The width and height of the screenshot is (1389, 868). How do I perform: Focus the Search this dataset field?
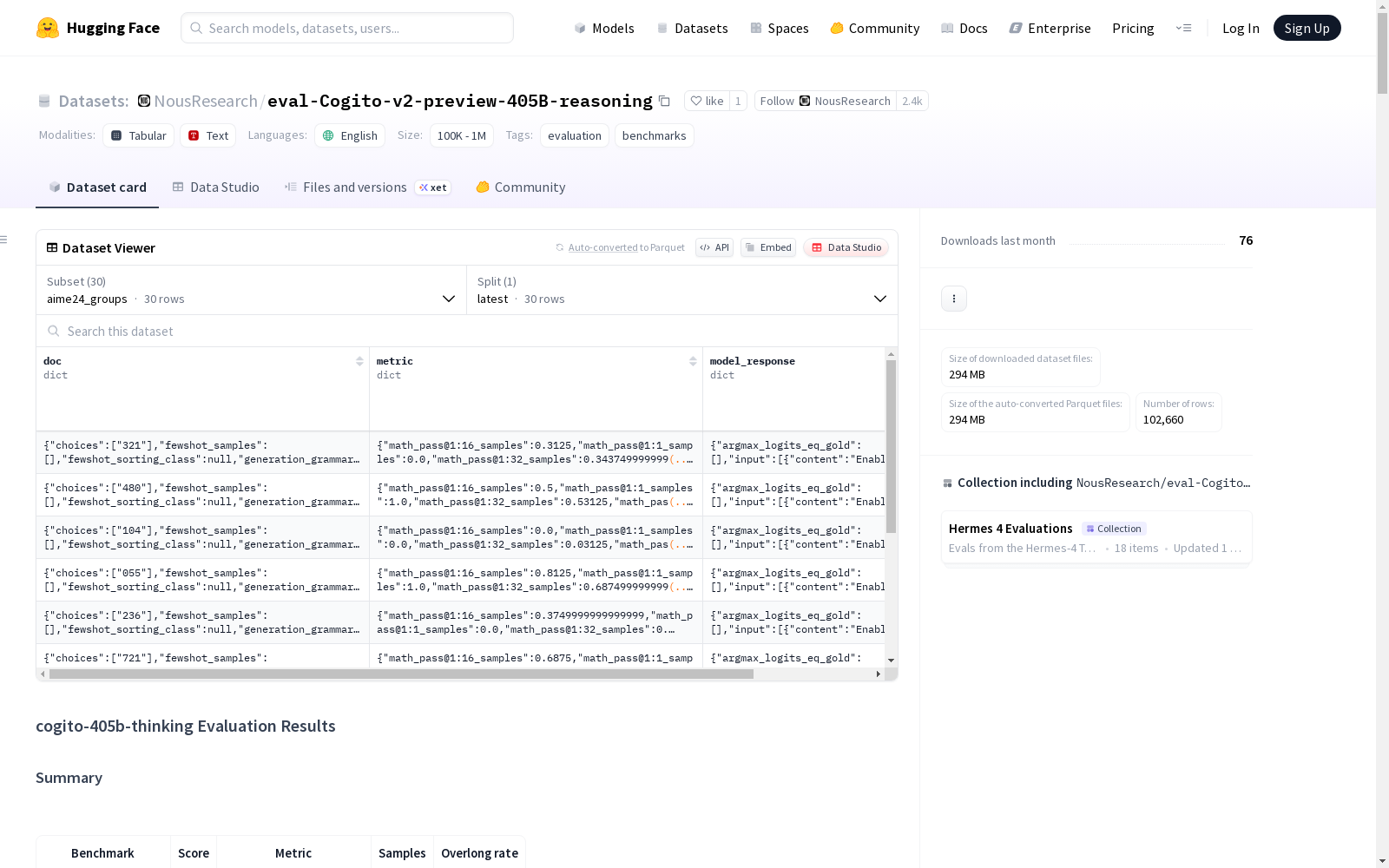pos(467,331)
